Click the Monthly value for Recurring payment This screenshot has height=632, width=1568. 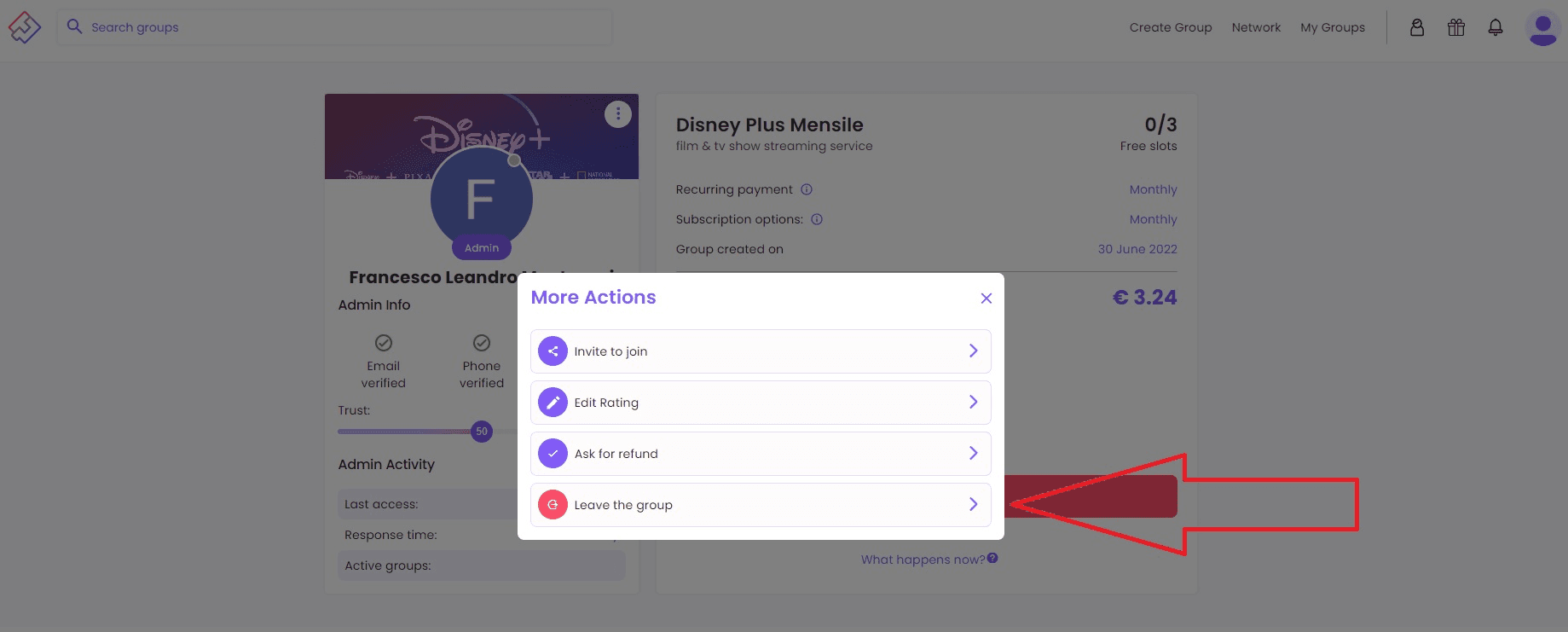pos(1153,189)
